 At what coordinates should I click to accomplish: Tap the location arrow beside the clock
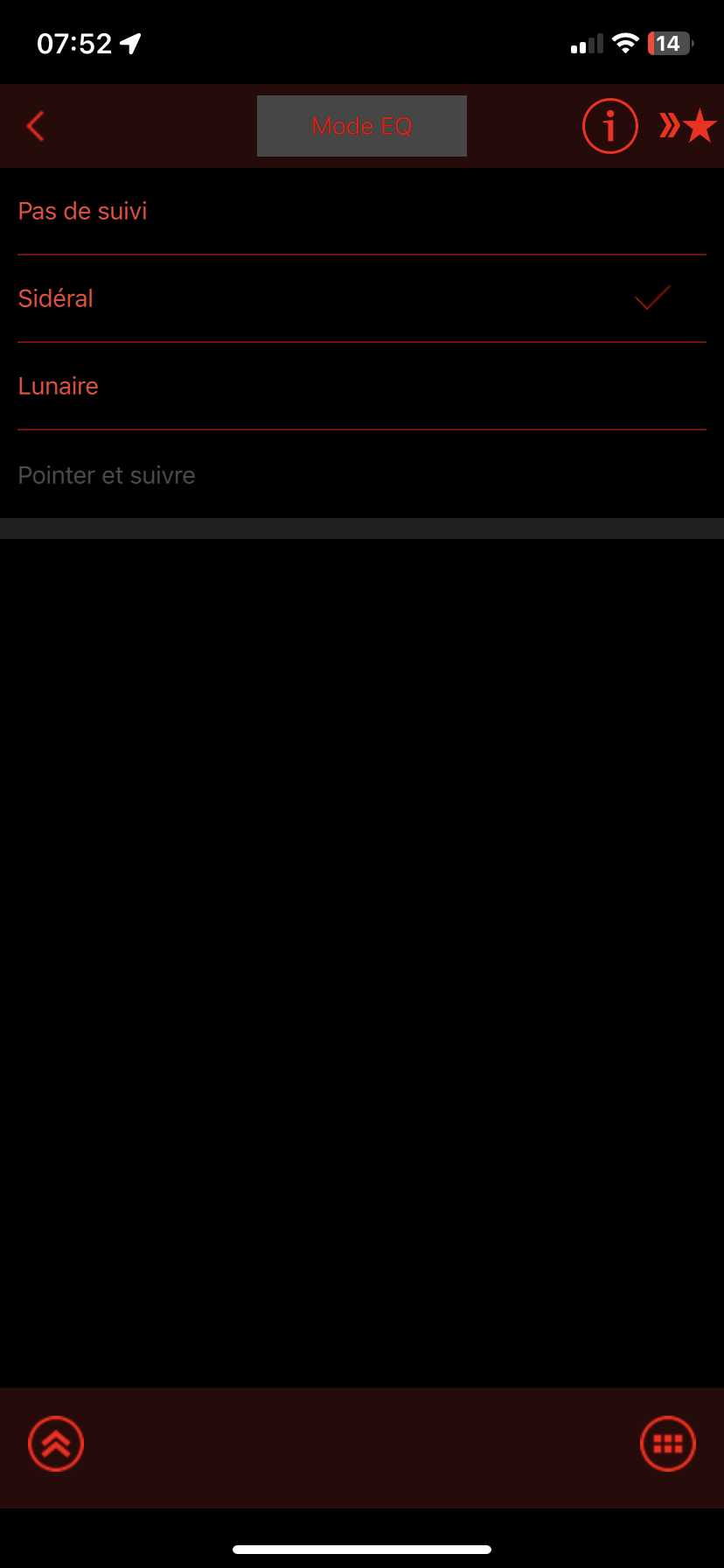click(130, 43)
